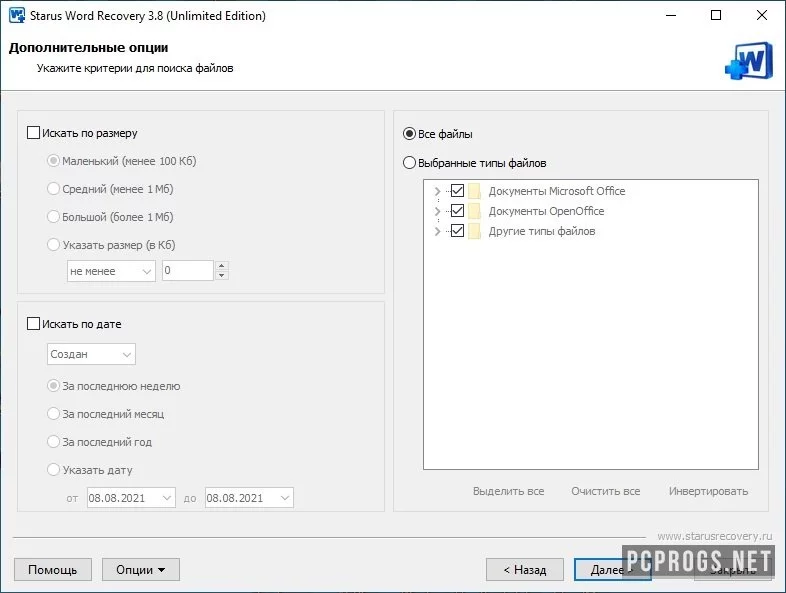Click the Выделить все link
This screenshot has width=786, height=593.
click(508, 491)
